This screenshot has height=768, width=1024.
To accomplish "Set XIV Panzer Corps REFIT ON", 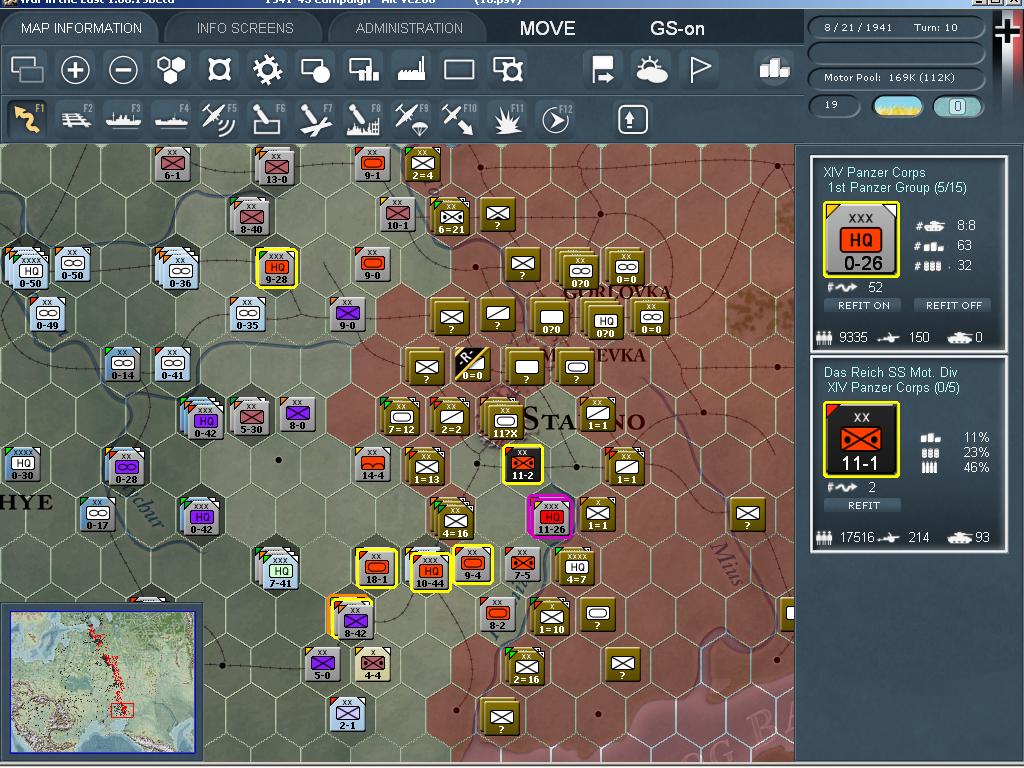I will 863,305.
